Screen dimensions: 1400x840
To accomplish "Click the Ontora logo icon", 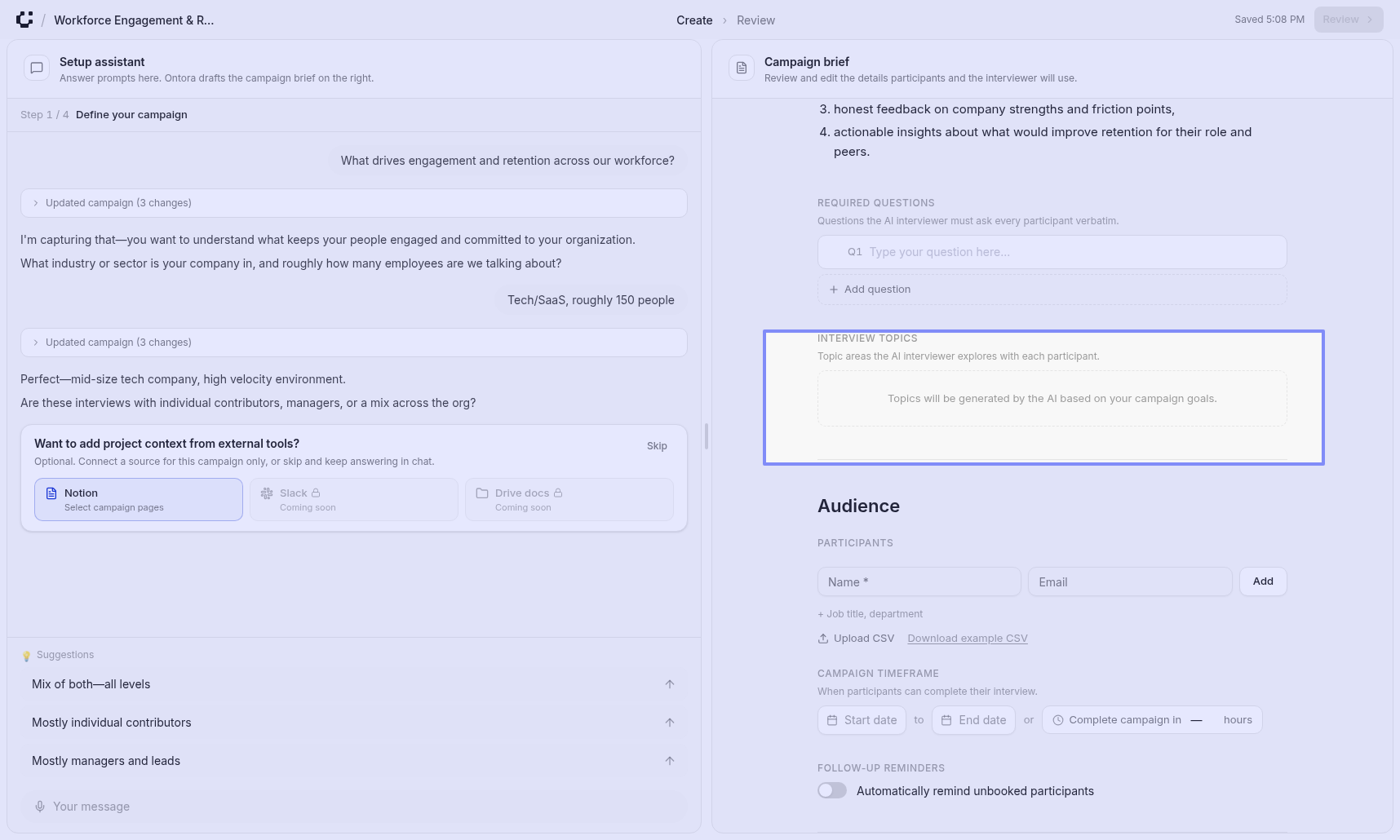I will click(24, 20).
